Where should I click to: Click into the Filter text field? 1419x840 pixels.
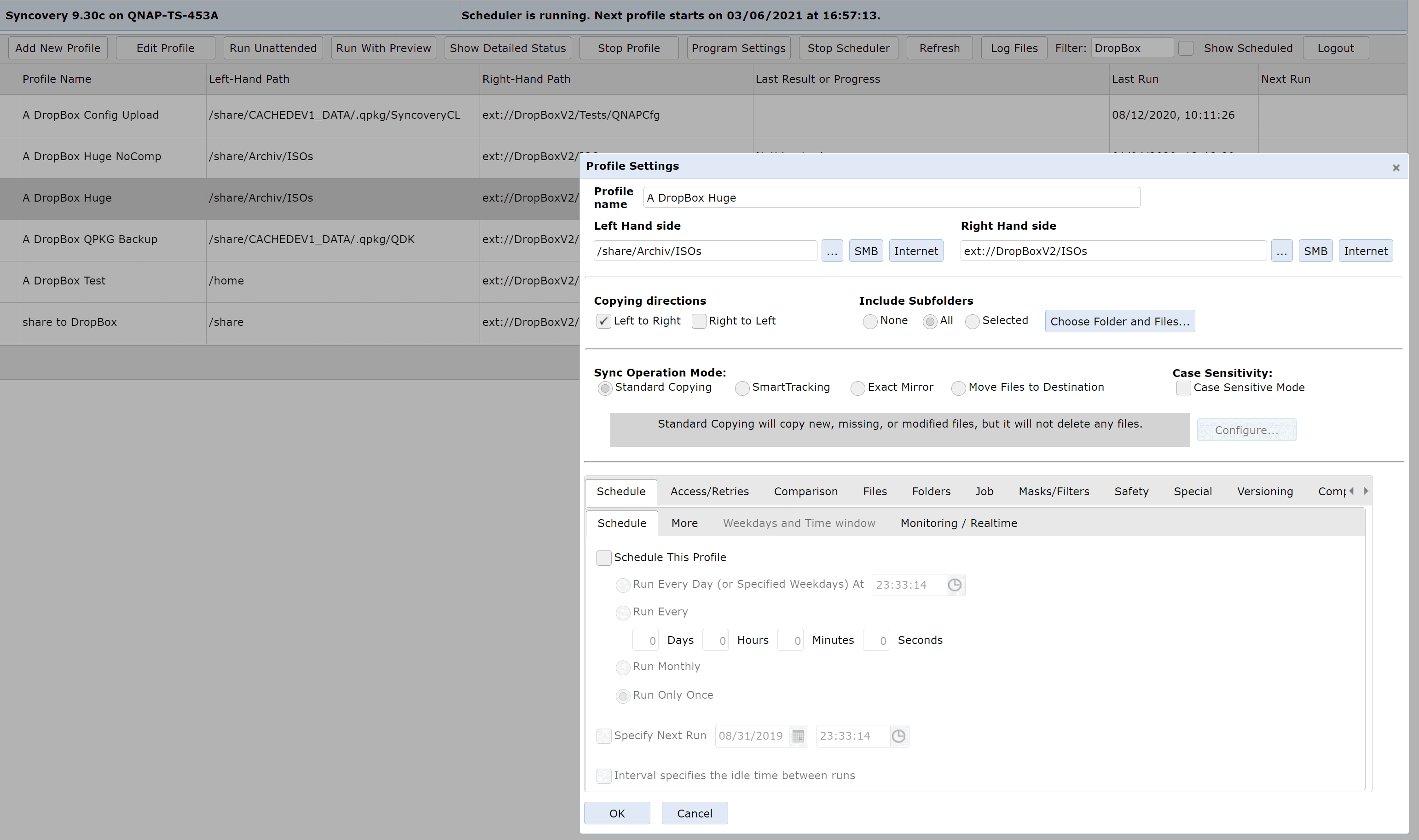point(1131,48)
